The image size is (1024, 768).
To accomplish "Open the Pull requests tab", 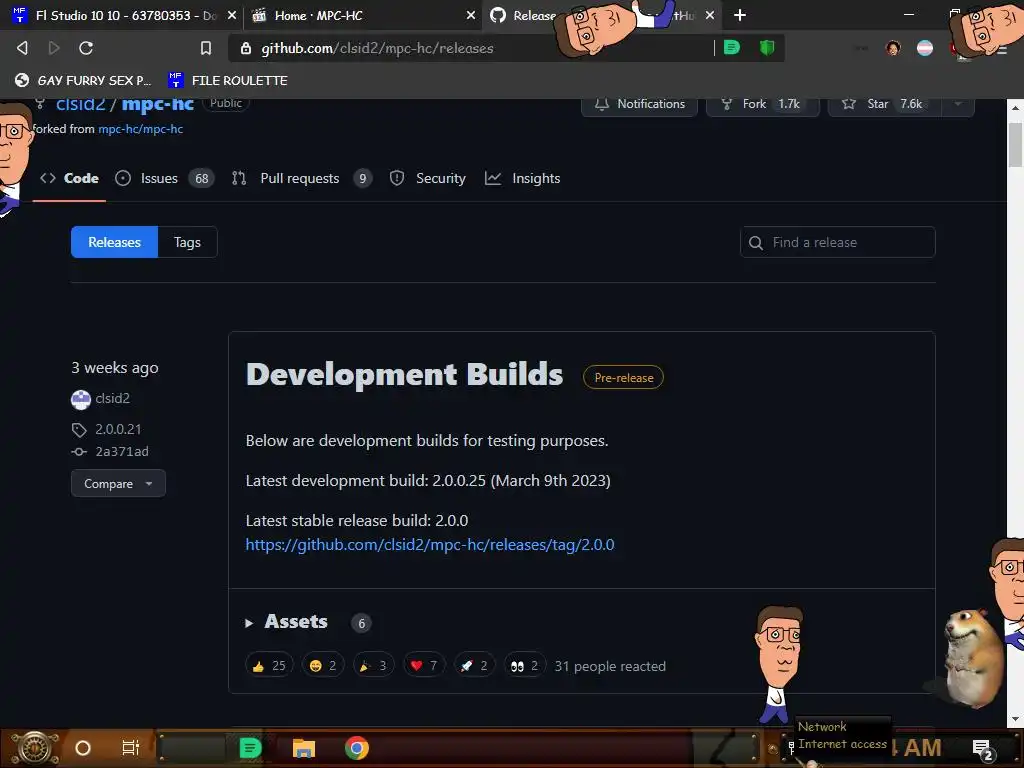I will [302, 178].
